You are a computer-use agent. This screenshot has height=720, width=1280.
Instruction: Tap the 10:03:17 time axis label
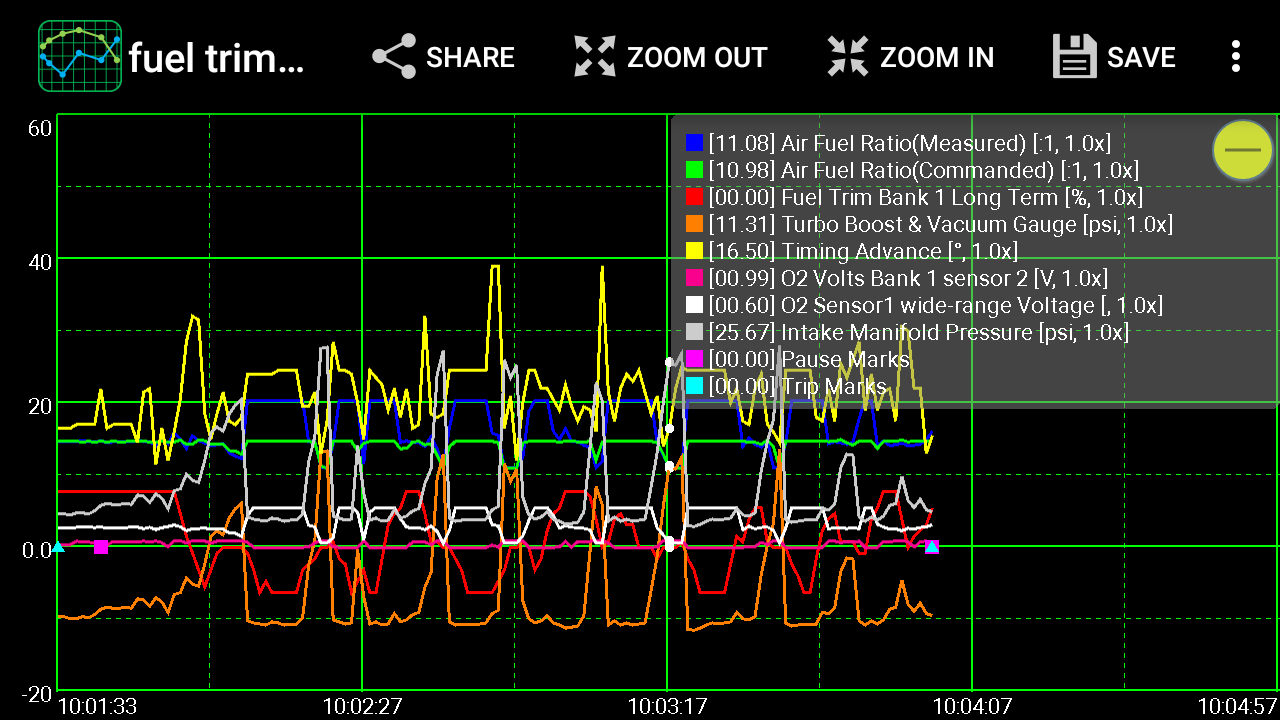(x=667, y=706)
